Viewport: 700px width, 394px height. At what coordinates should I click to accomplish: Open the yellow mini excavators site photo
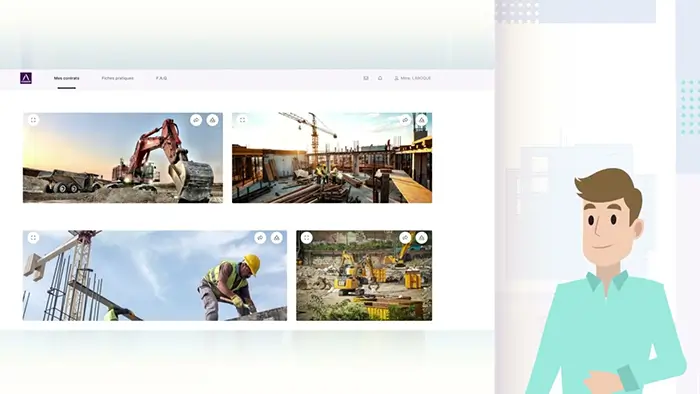364,275
